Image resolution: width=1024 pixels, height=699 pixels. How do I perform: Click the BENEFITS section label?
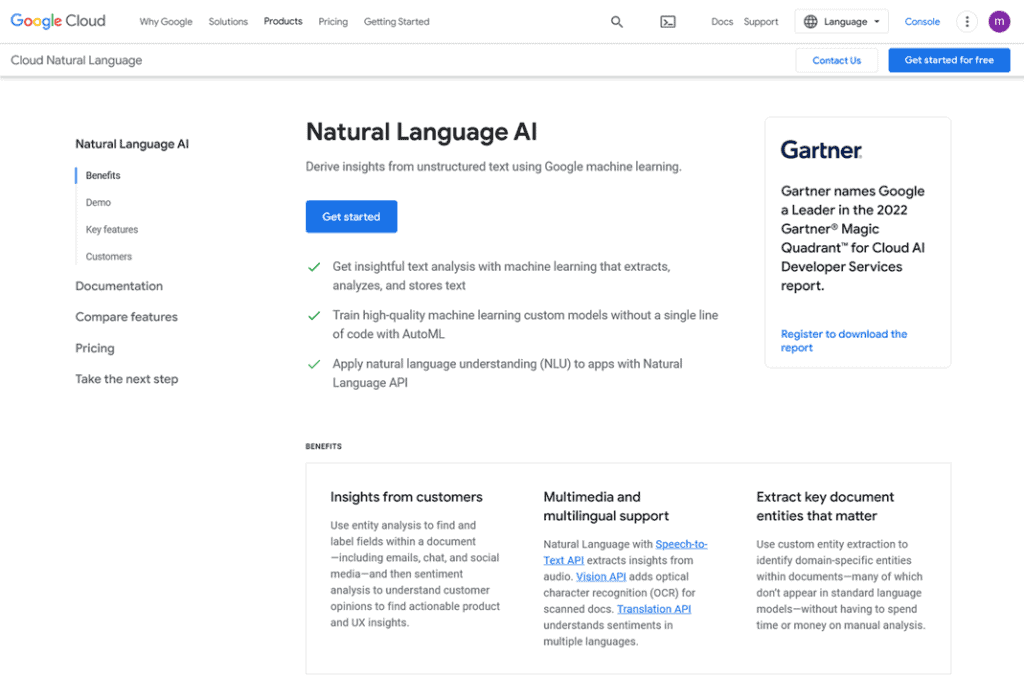coord(323,446)
